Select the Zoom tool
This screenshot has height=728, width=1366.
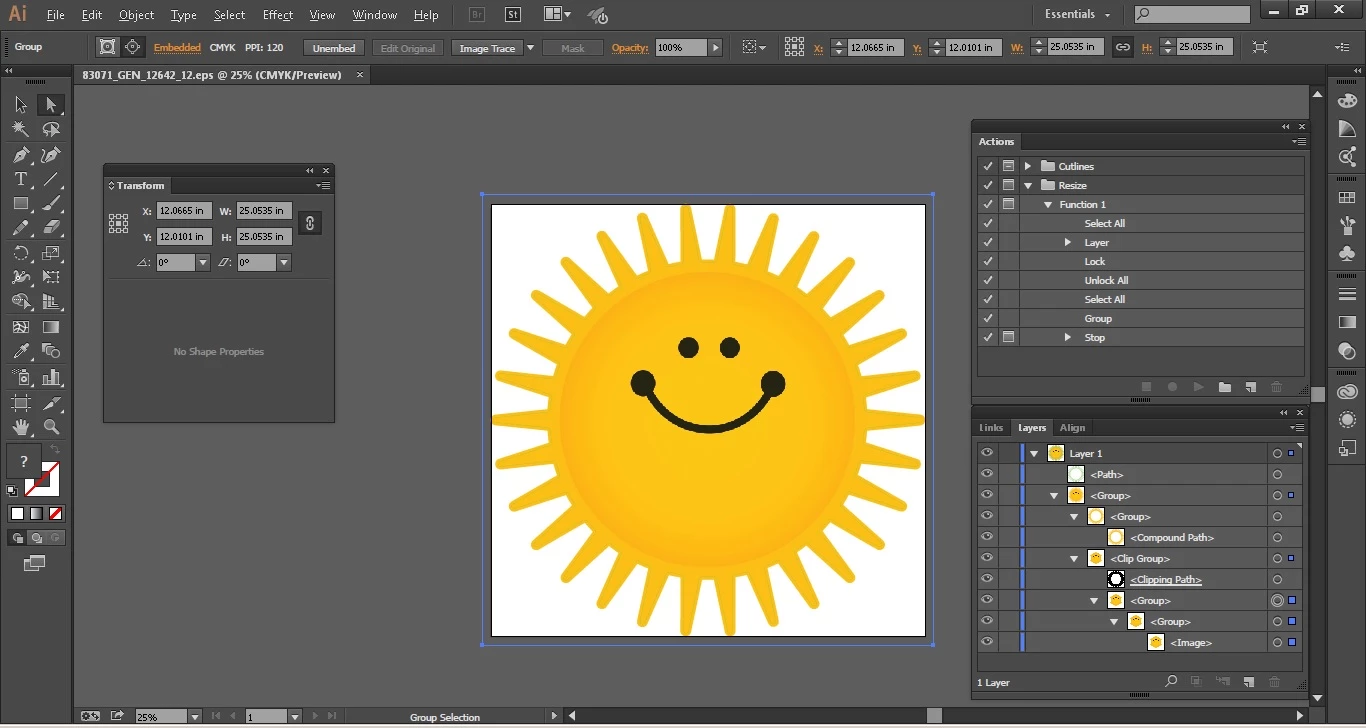tap(51, 427)
